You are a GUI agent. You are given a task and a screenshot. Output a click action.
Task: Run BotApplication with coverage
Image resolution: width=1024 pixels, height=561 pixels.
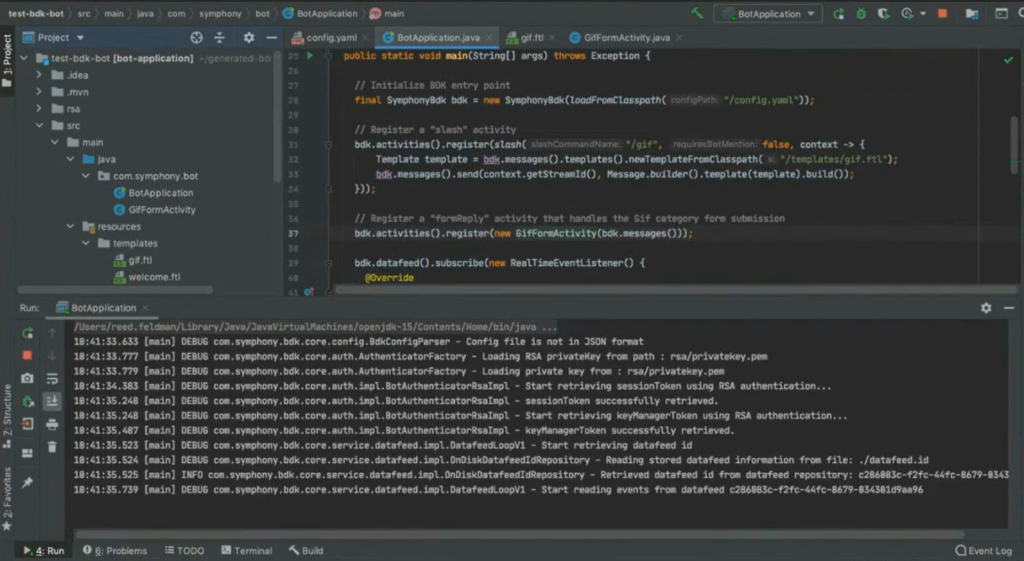(882, 14)
